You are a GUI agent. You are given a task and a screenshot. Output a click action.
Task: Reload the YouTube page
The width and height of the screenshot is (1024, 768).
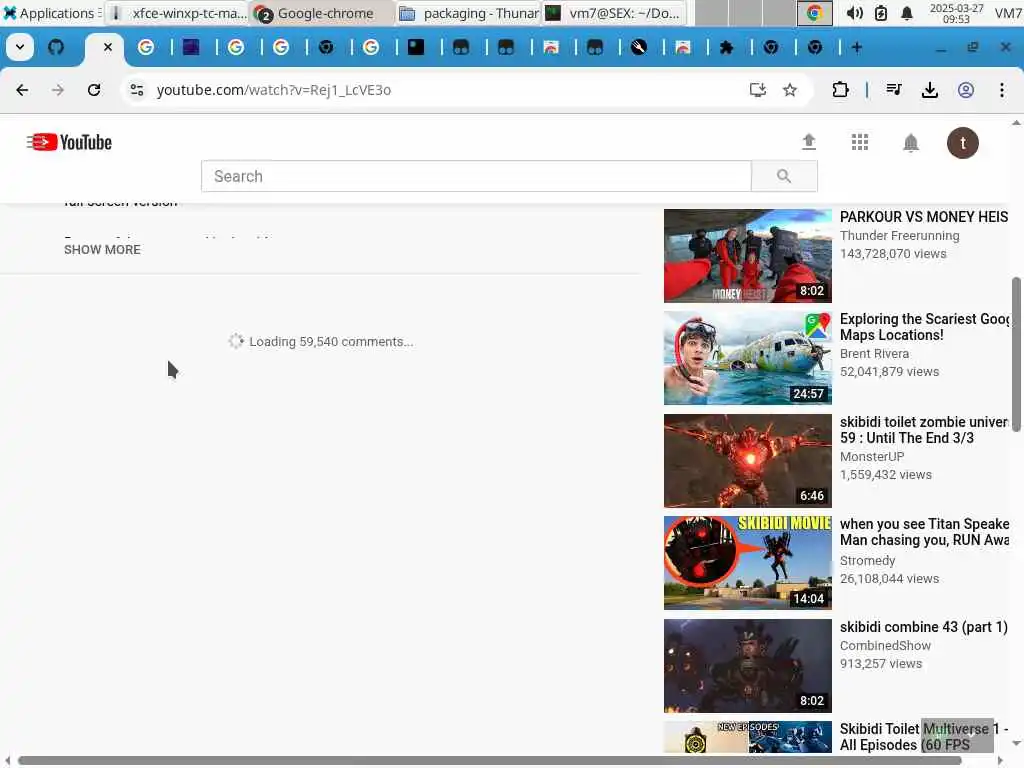(x=94, y=90)
